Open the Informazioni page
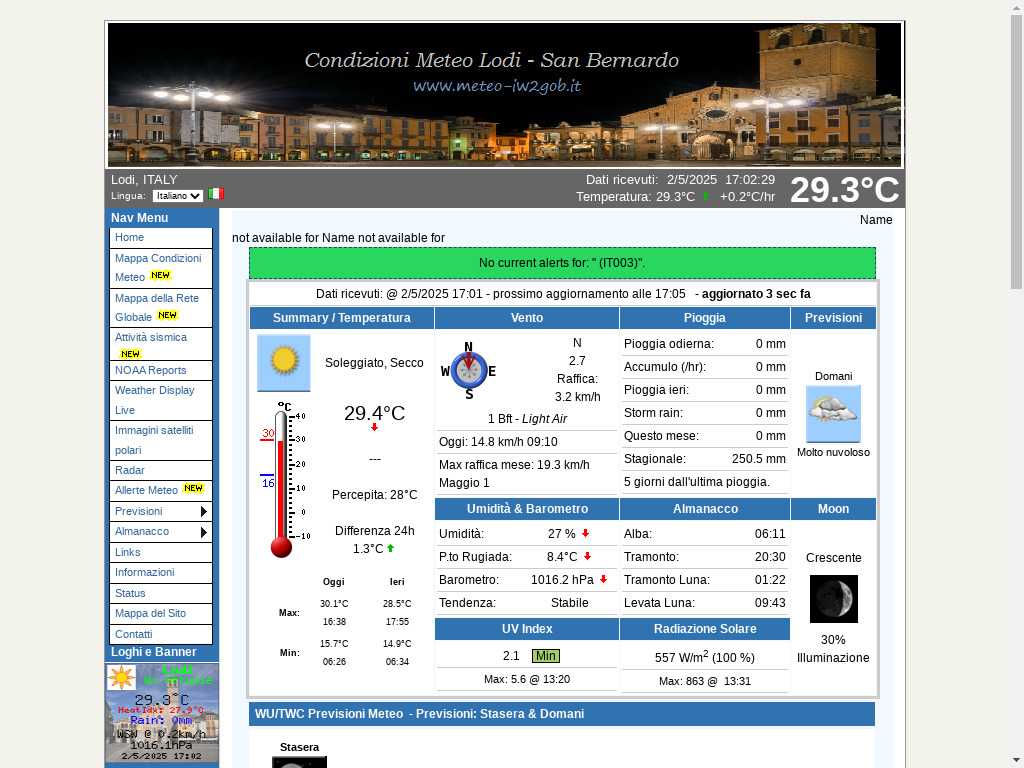Viewport: 1024px width, 768px height. (161, 573)
